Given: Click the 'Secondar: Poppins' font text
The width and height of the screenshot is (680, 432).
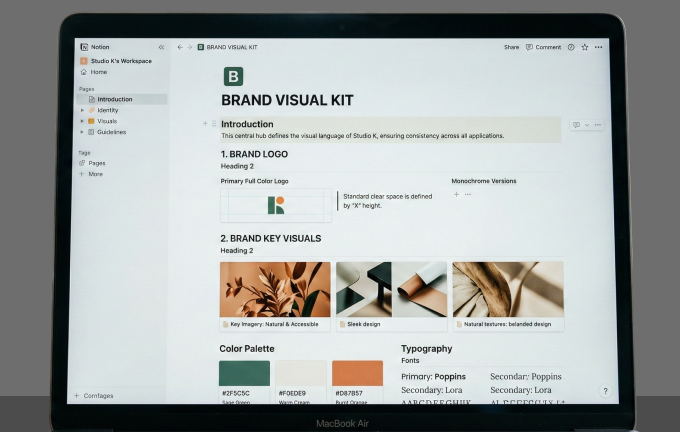Looking at the screenshot, I should click(526, 376).
